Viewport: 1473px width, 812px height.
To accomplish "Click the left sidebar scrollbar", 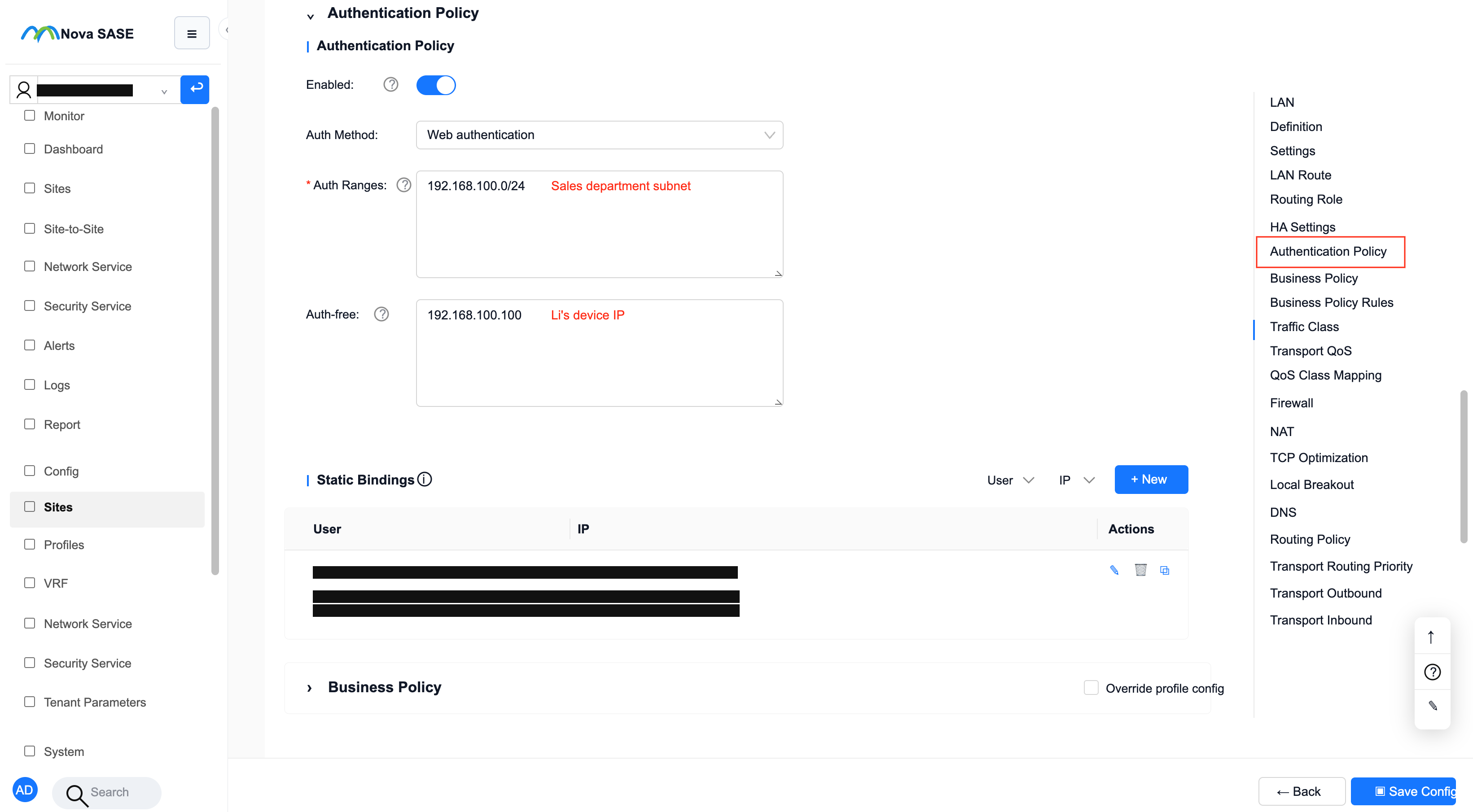I will [x=215, y=341].
